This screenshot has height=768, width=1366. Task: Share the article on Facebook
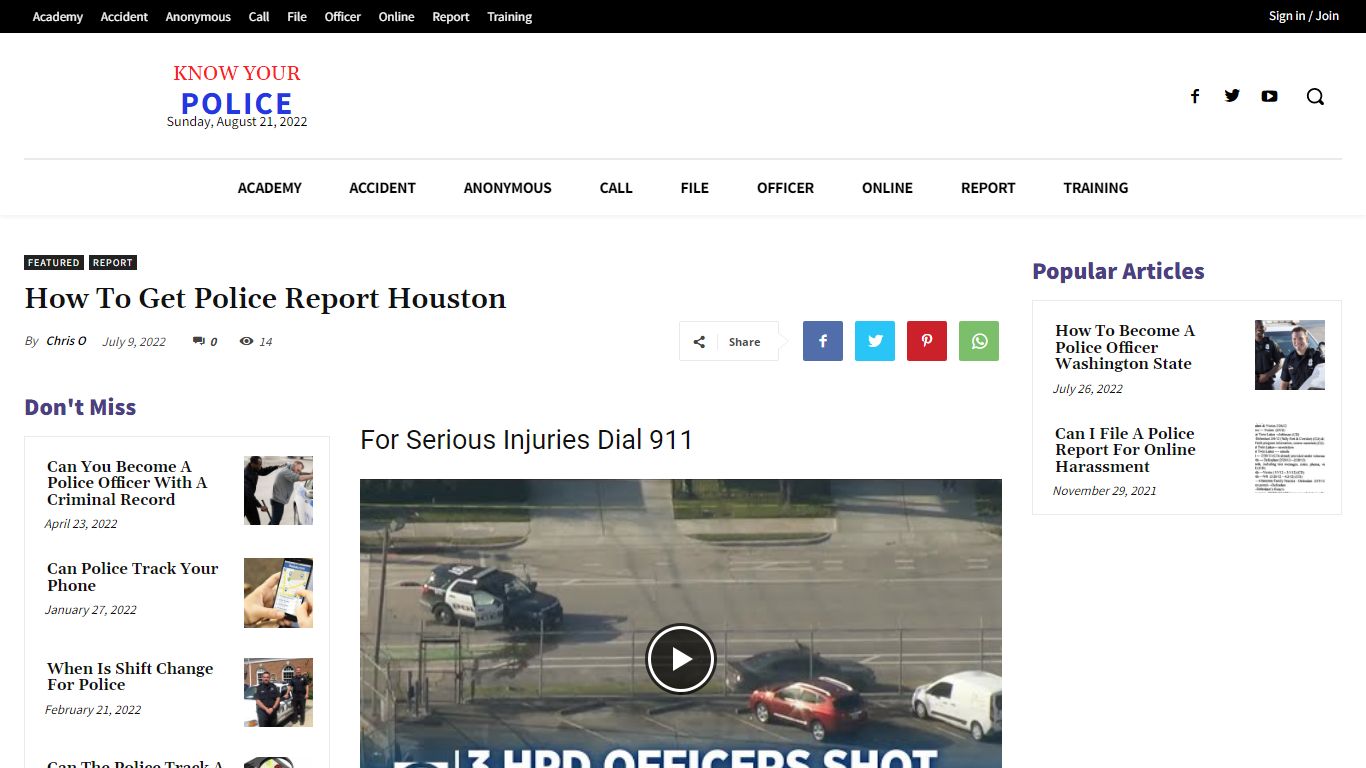(823, 341)
